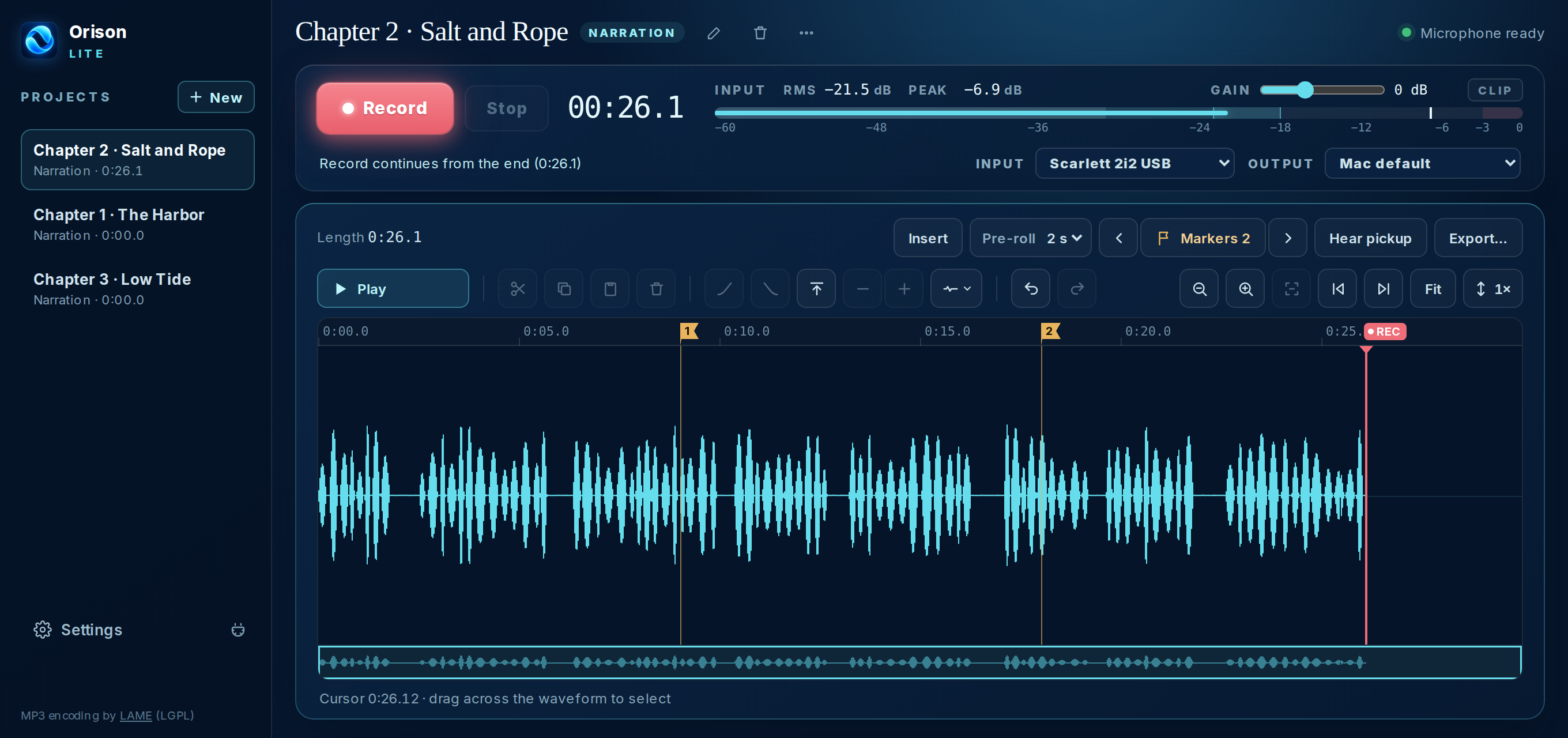Screen dimensions: 1568x738
Task: Click the waveform overview minimap strip
Action: (x=919, y=662)
